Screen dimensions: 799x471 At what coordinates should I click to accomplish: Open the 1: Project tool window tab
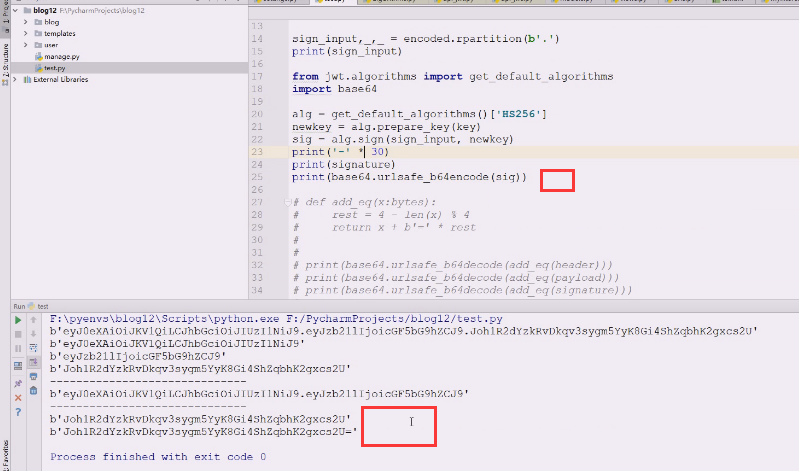[5, 19]
